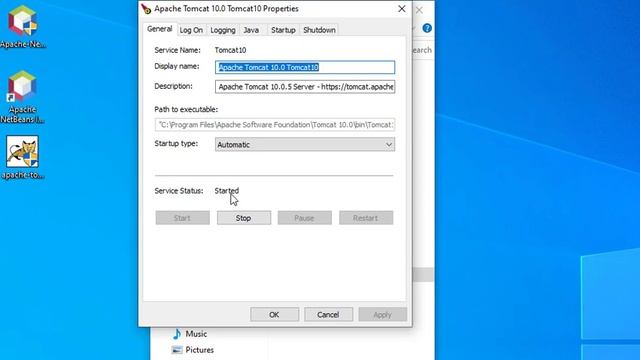640x360 pixels.
Task: Open the Music folder icon in Explorer
Action: pyautogui.click(x=177, y=334)
